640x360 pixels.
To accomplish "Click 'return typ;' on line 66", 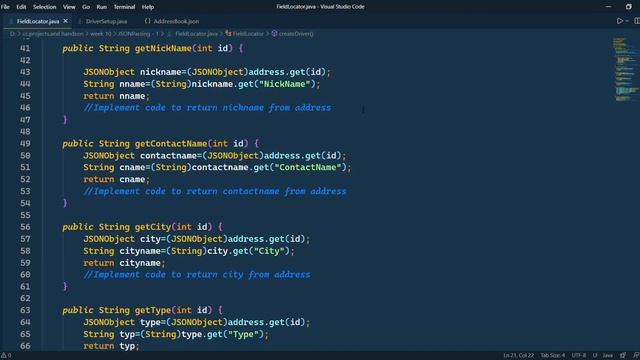I will [111, 346].
